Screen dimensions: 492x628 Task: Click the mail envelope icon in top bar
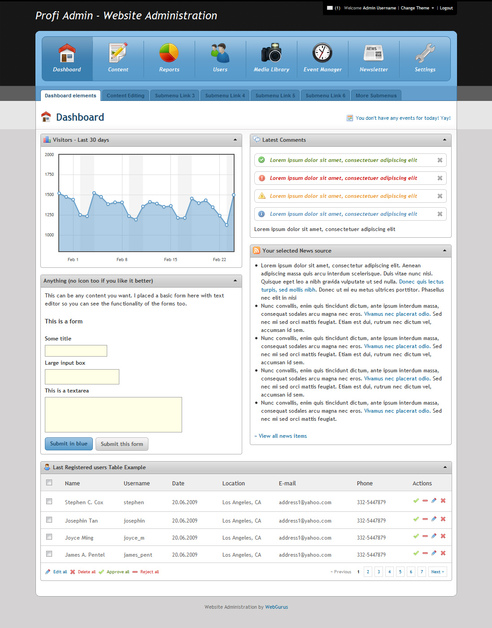330,8
